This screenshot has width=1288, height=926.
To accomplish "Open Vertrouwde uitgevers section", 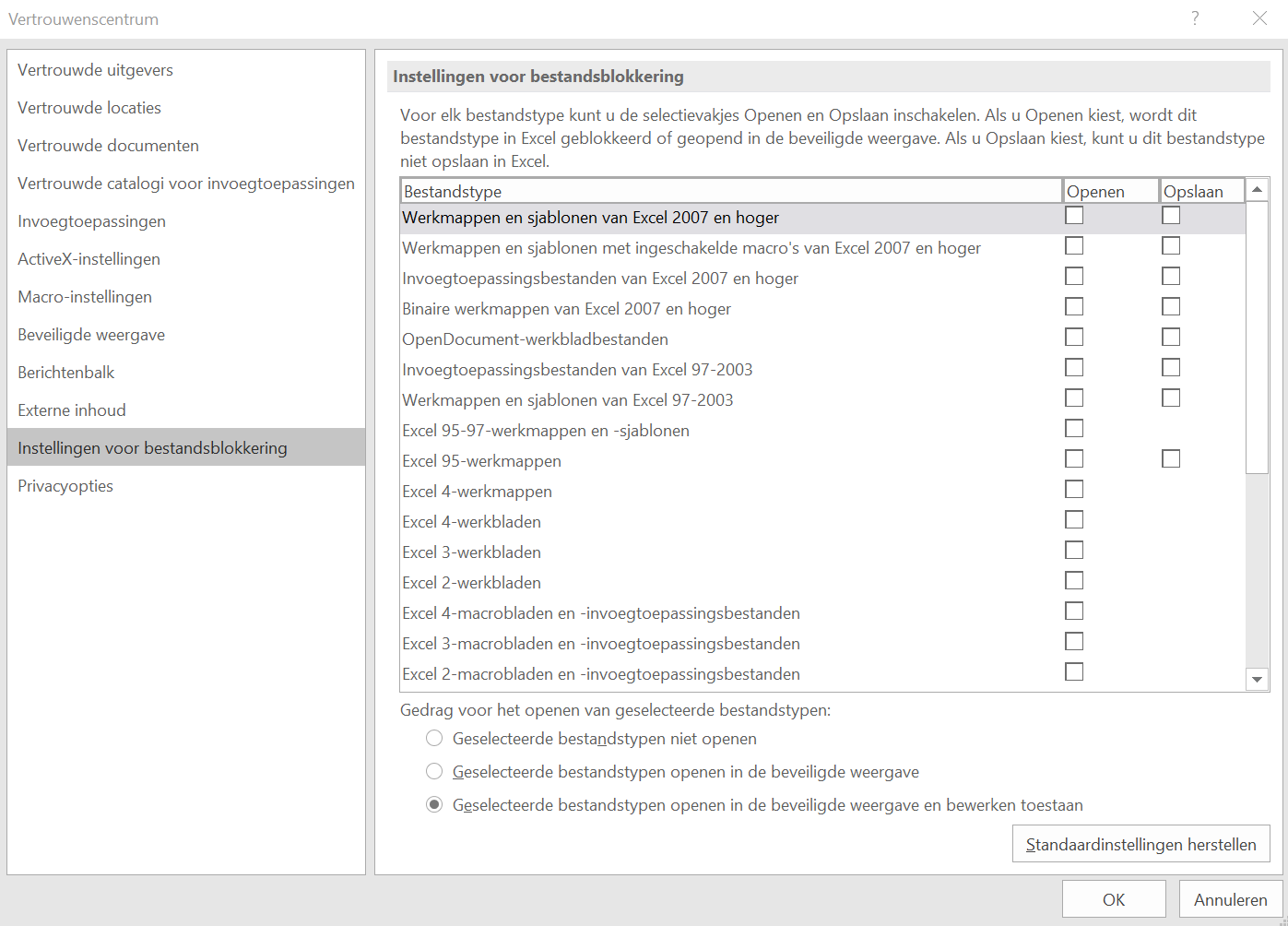I will [186, 70].
